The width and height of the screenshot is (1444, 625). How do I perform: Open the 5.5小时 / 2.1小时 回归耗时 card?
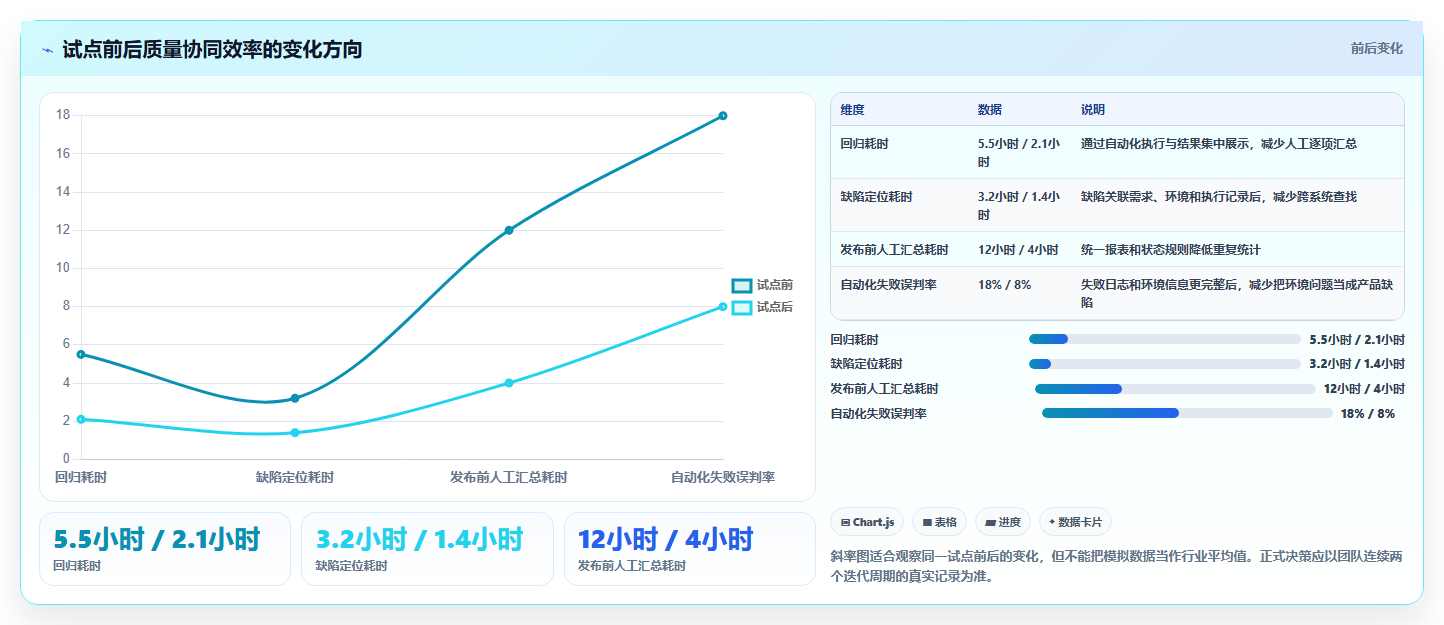(x=165, y=549)
